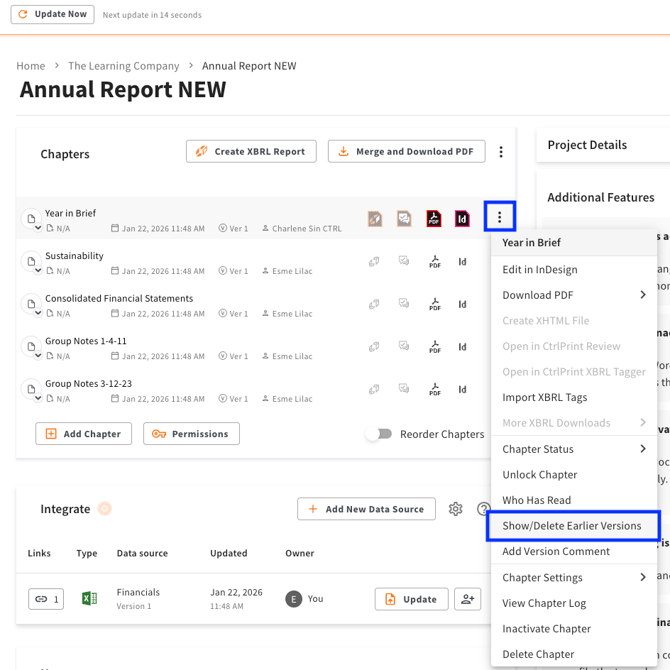Open kebab menu beside Merge and Download PDF
This screenshot has height=670, width=670.
click(x=501, y=152)
